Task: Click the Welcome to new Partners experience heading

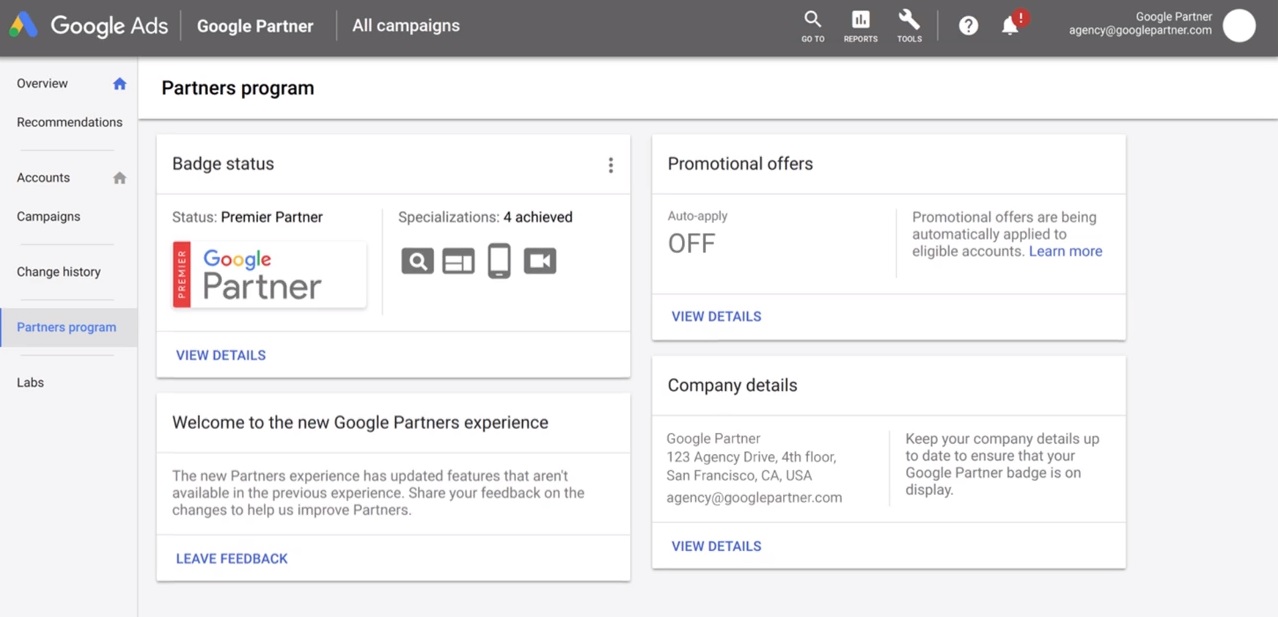Action: pyautogui.click(x=360, y=423)
